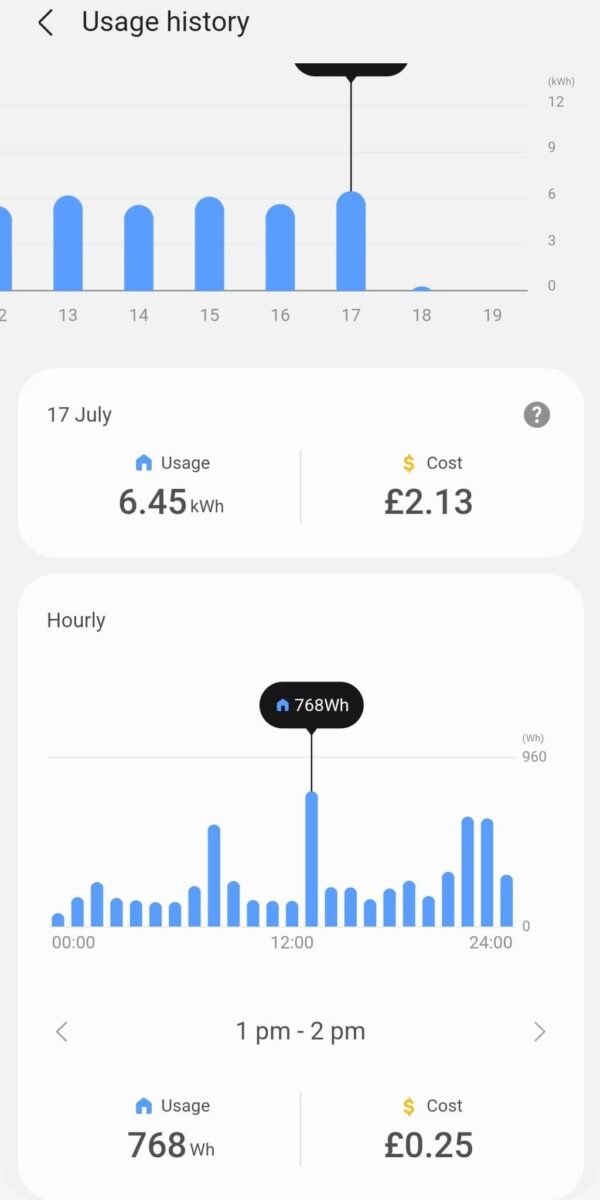Viewport: 600px width, 1200px height.
Task: Select the Usage value 6.45 kWh
Action: 170,500
